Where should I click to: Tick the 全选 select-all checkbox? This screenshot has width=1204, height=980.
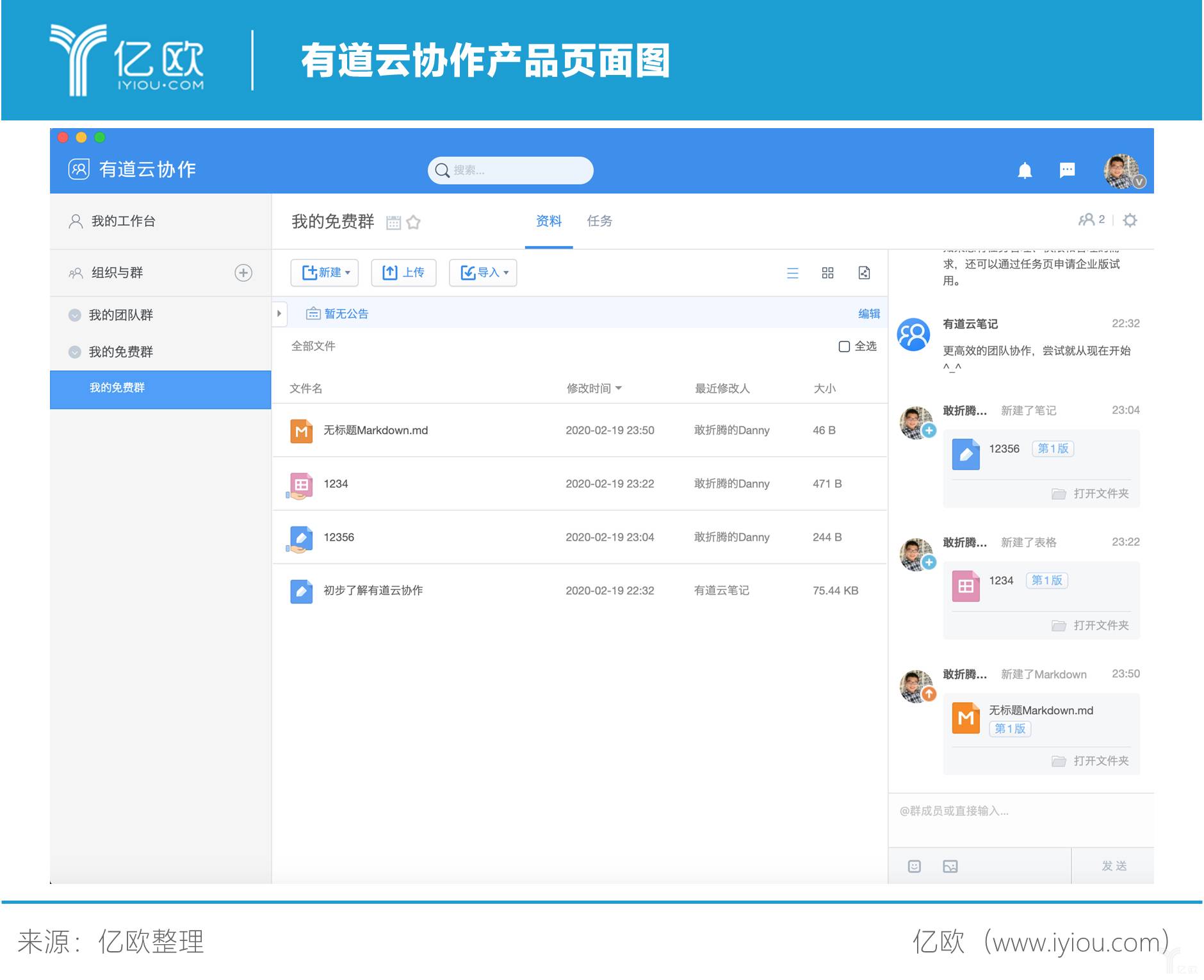pos(844,347)
